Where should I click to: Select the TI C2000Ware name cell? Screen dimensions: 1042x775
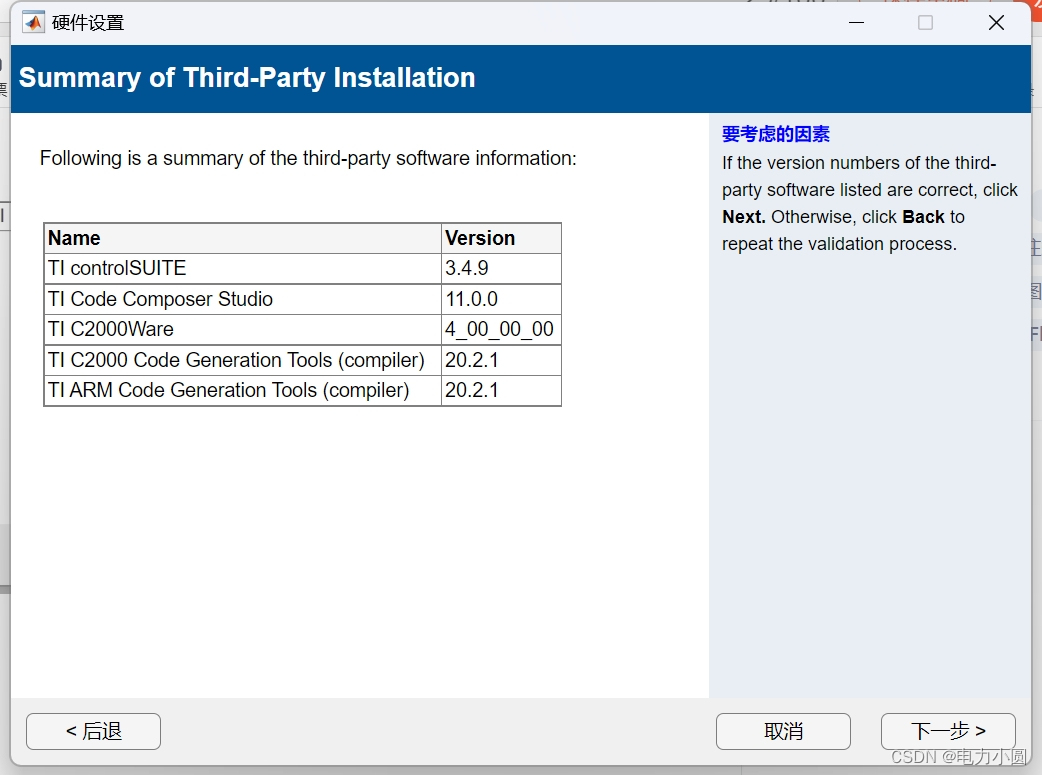point(243,330)
